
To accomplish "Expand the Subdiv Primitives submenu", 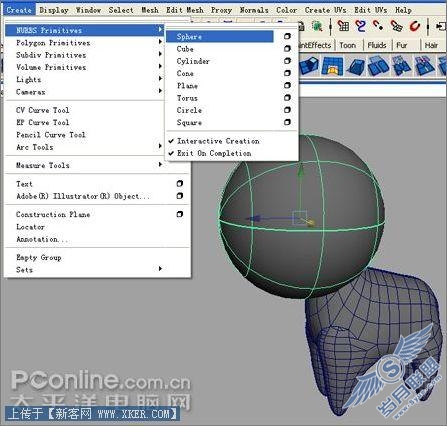I will tap(85, 55).
